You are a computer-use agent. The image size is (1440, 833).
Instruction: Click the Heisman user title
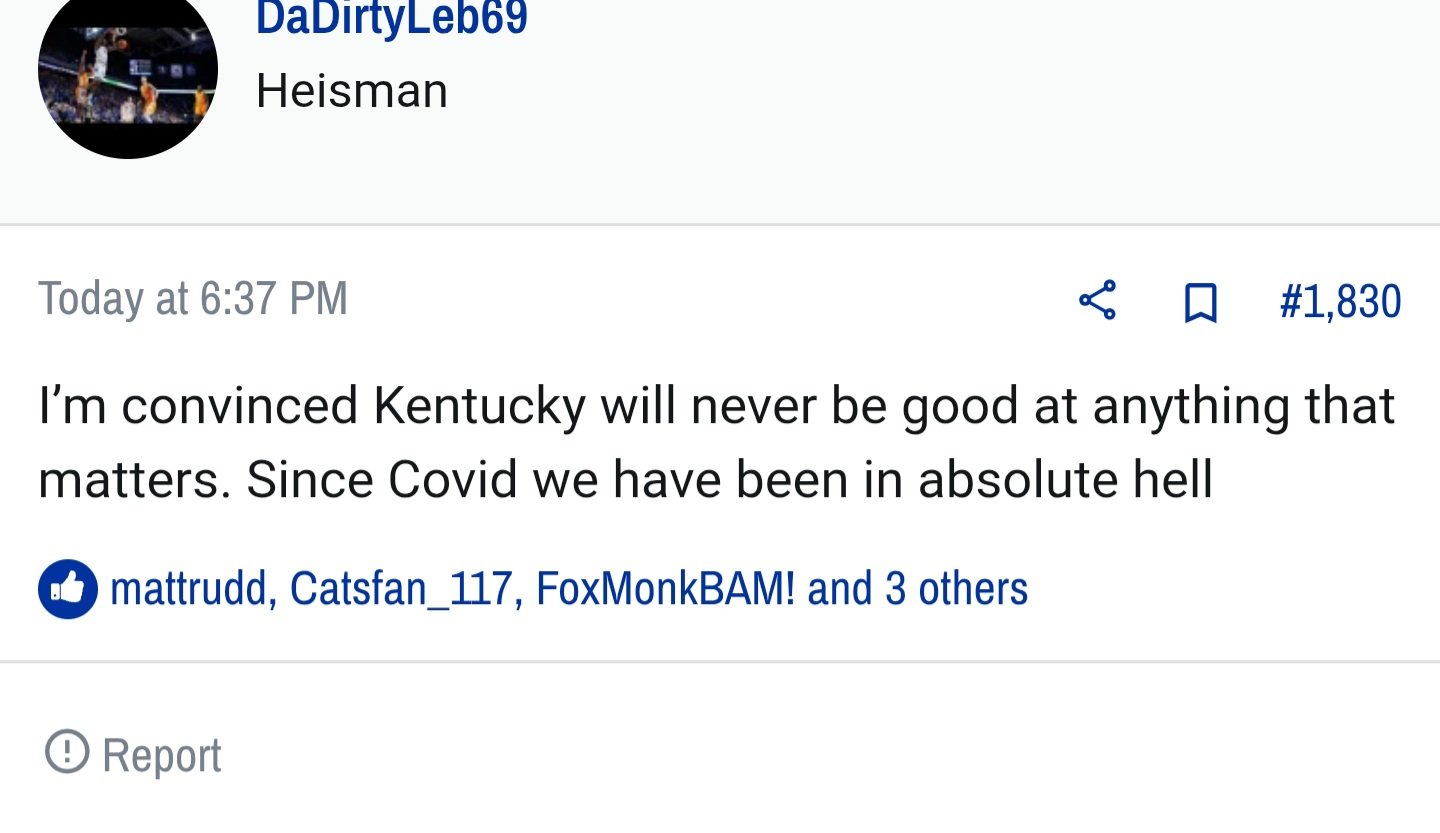click(x=352, y=91)
